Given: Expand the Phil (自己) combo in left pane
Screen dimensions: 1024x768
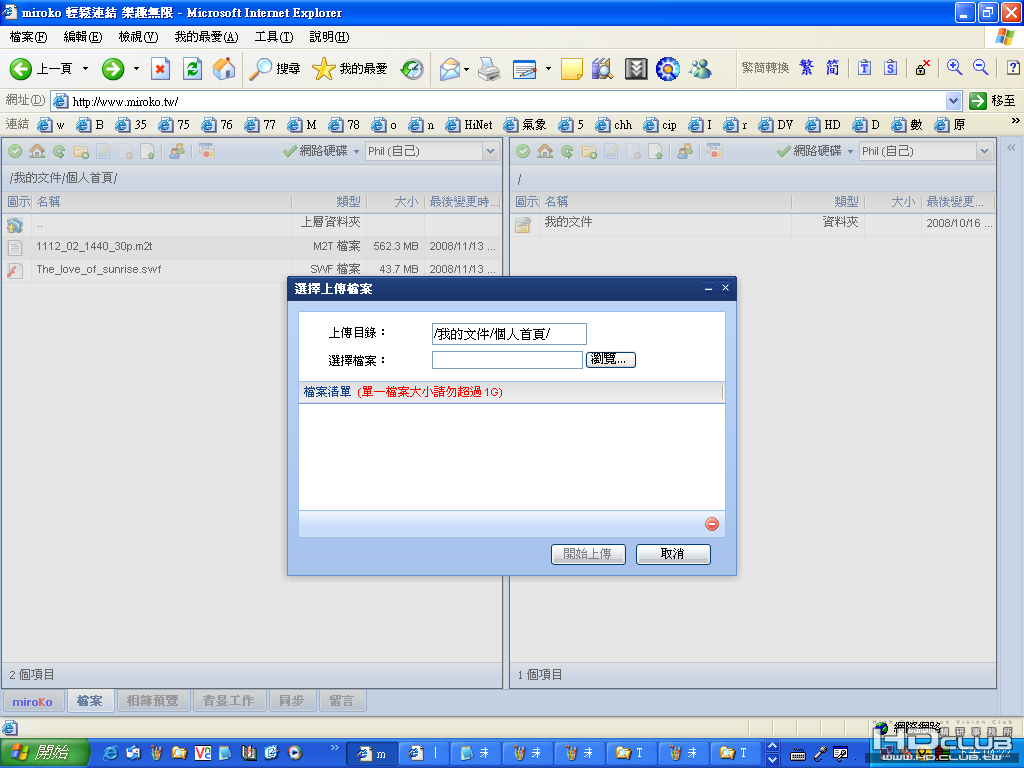Looking at the screenshot, I should [x=490, y=152].
